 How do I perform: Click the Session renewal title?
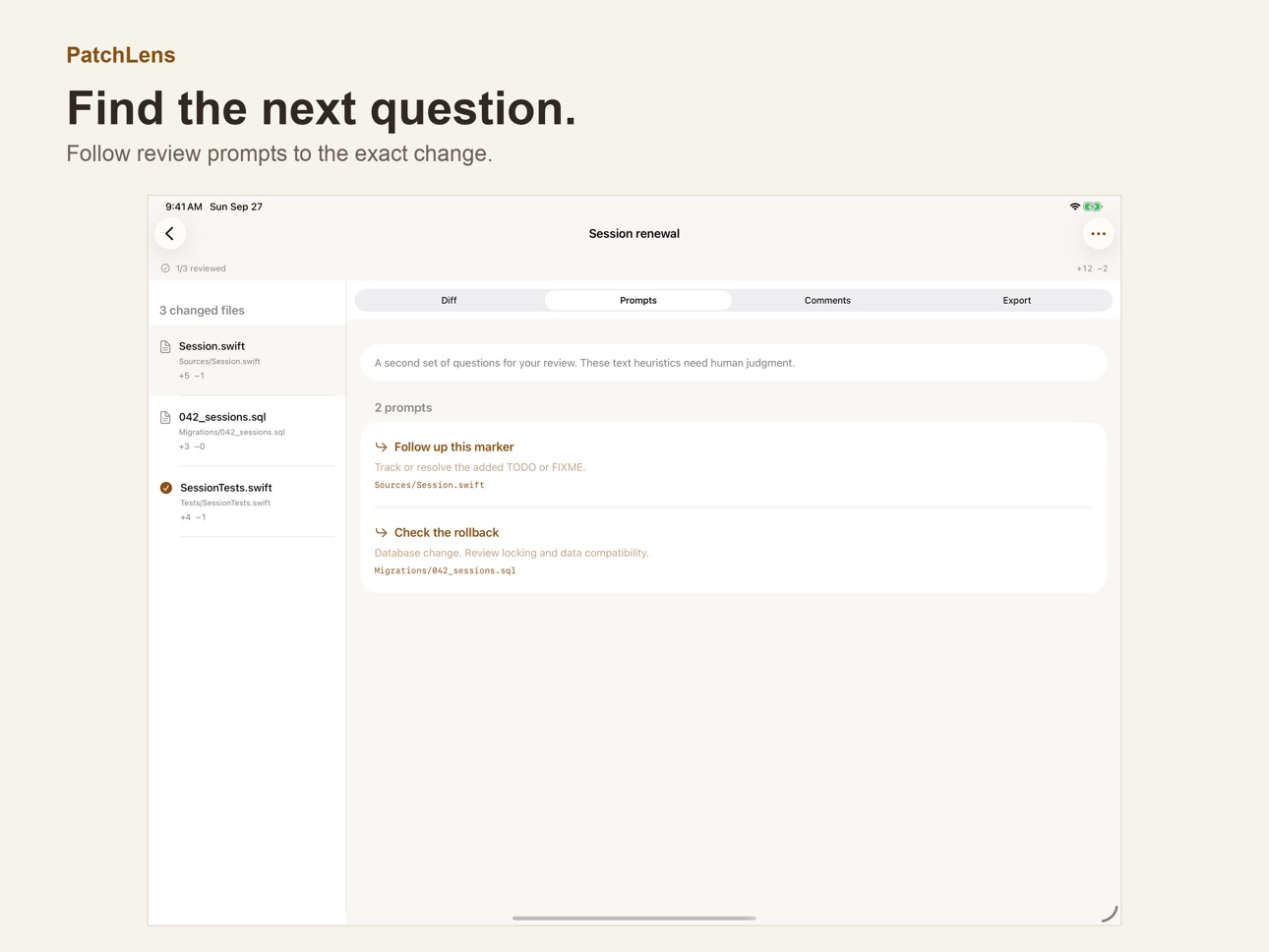[x=634, y=234]
